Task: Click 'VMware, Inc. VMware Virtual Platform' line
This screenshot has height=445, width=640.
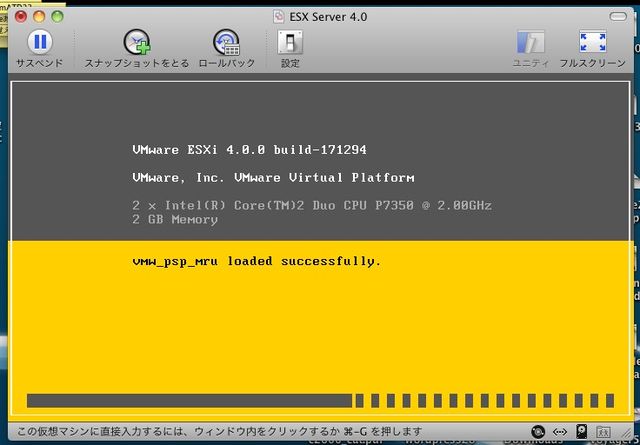Action: click(x=273, y=178)
